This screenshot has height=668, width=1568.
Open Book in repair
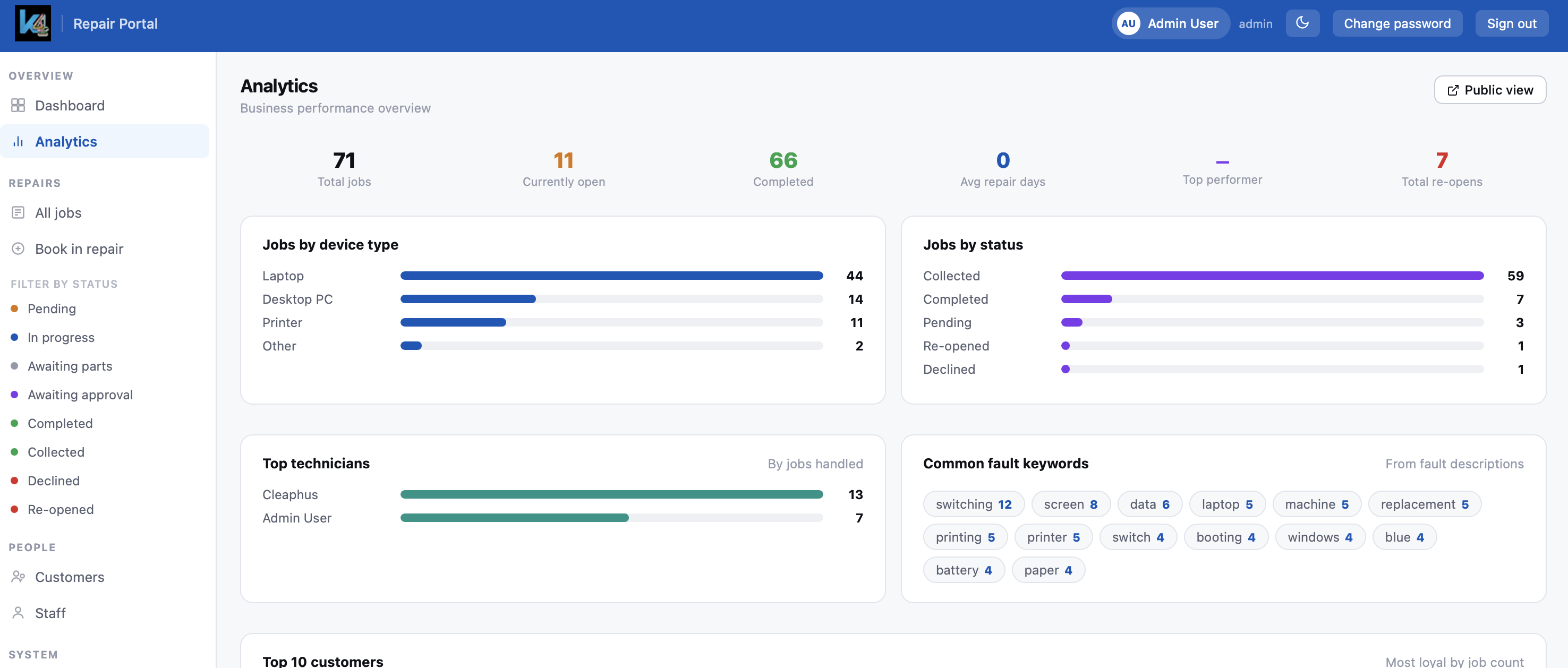pyautogui.click(x=105, y=248)
